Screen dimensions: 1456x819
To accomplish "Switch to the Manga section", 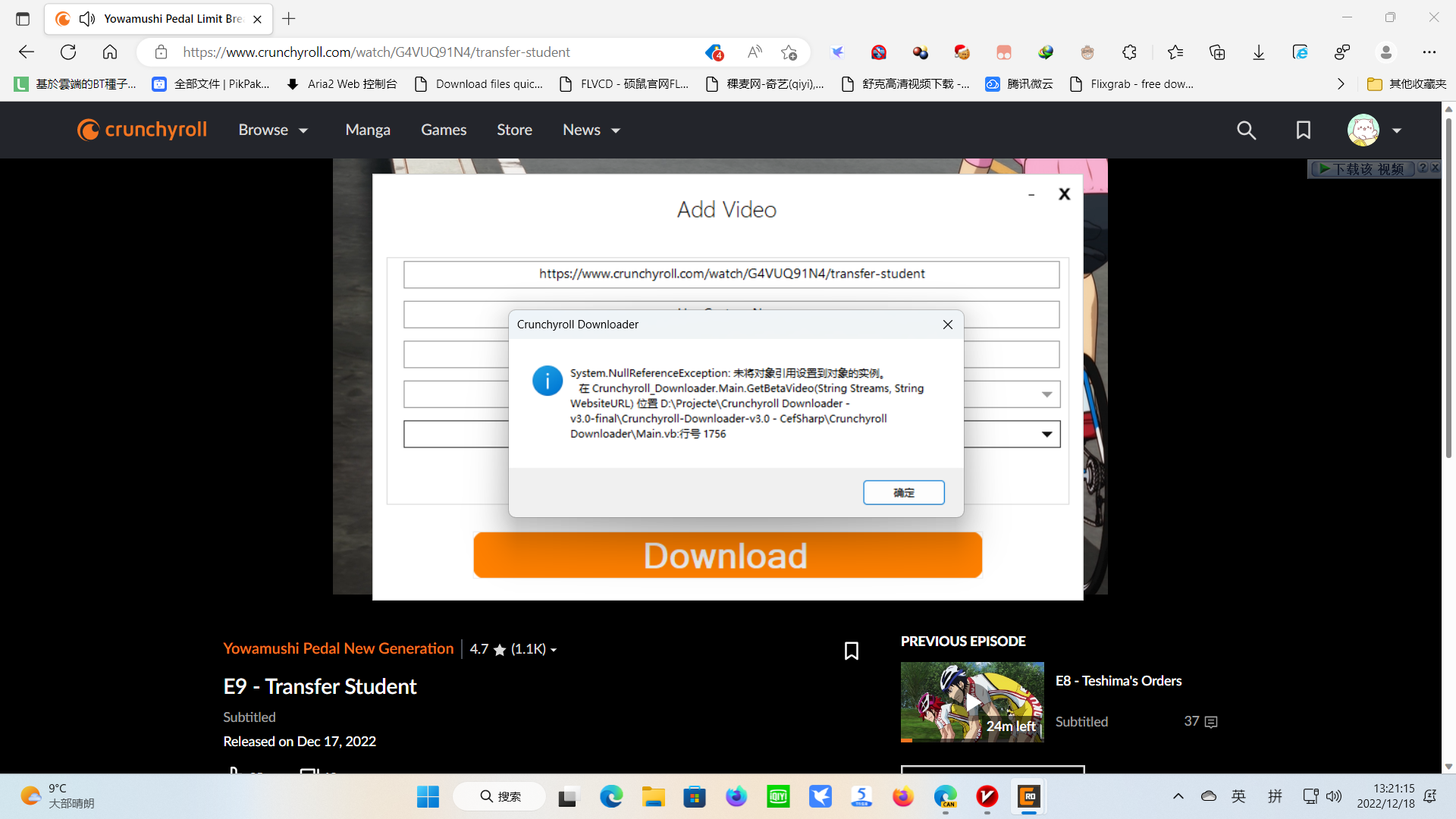I will [367, 130].
